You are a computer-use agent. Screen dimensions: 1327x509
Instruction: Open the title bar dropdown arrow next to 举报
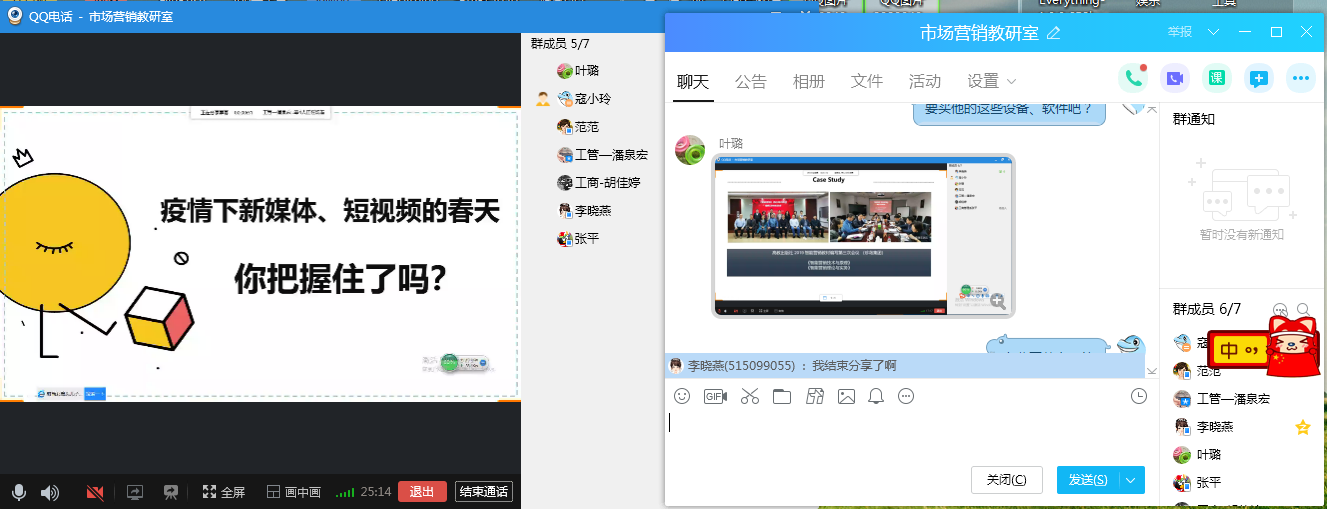(1214, 32)
